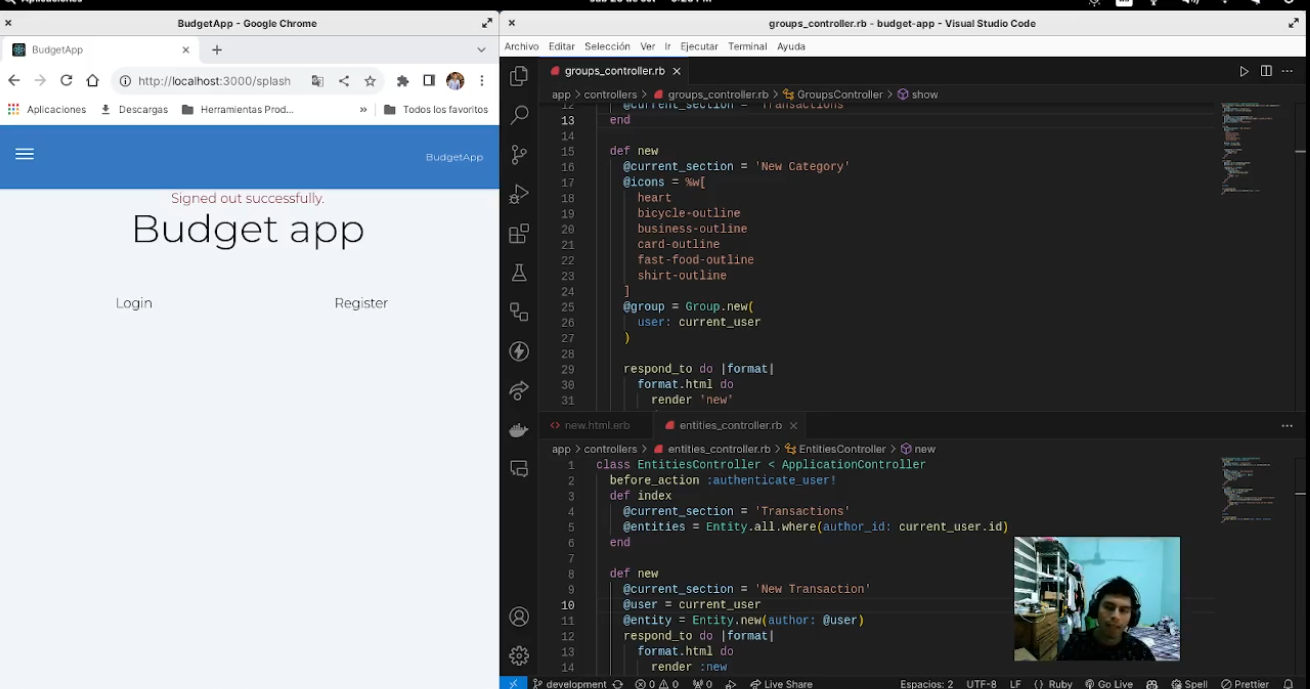Click the Run file play button in editor

(1244, 71)
